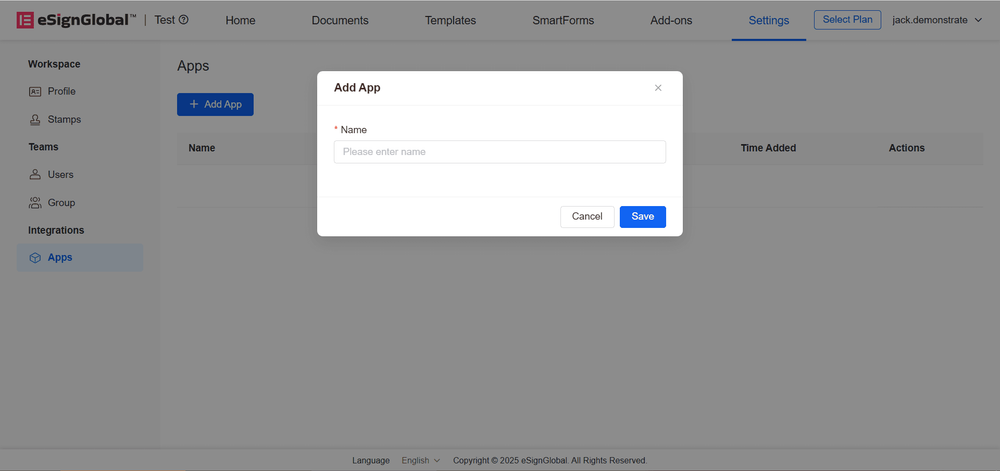Click the Group people icon
Viewport: 1000px width, 471px height.
(35, 202)
